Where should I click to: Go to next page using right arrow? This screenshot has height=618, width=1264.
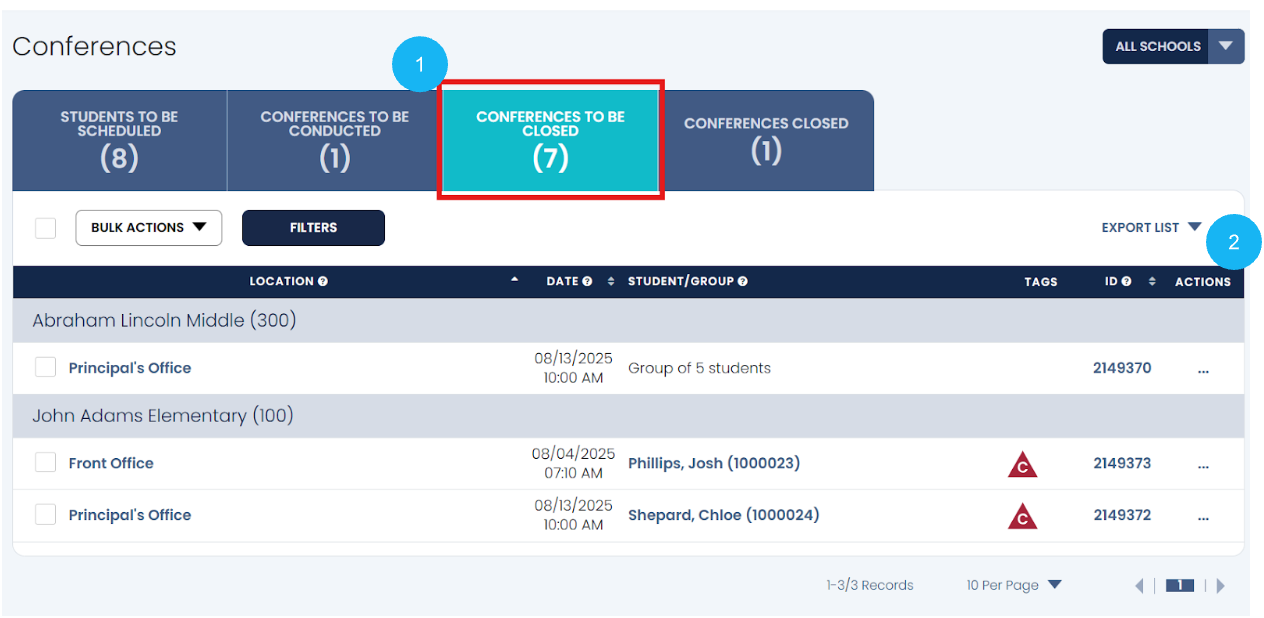coord(1221,586)
